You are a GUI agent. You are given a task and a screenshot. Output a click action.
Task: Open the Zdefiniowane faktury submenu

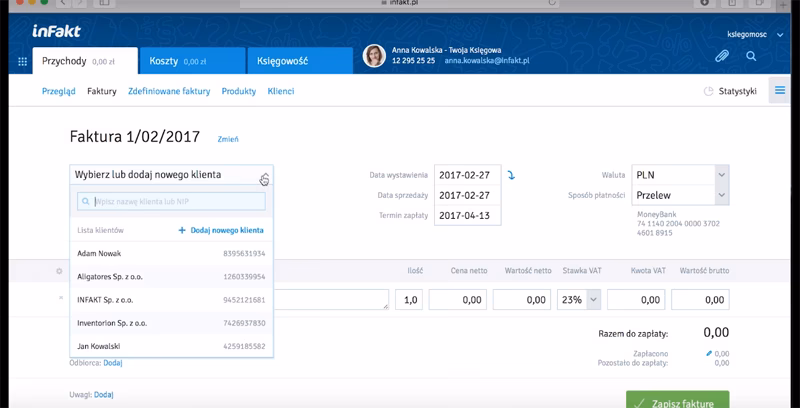coord(169,91)
